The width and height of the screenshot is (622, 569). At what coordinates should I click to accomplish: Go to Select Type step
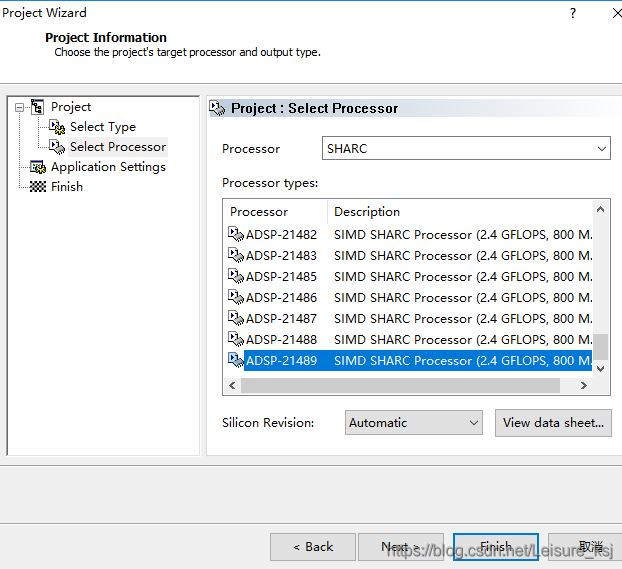103,127
